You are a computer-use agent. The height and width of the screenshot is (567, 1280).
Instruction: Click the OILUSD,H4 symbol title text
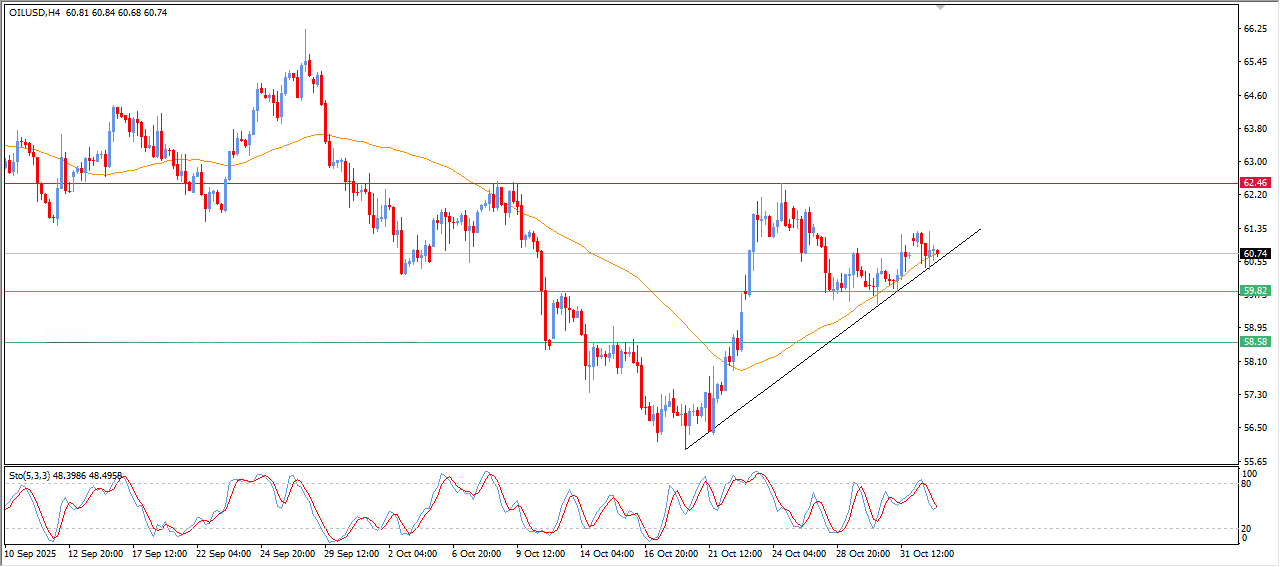pyautogui.click(x=34, y=11)
